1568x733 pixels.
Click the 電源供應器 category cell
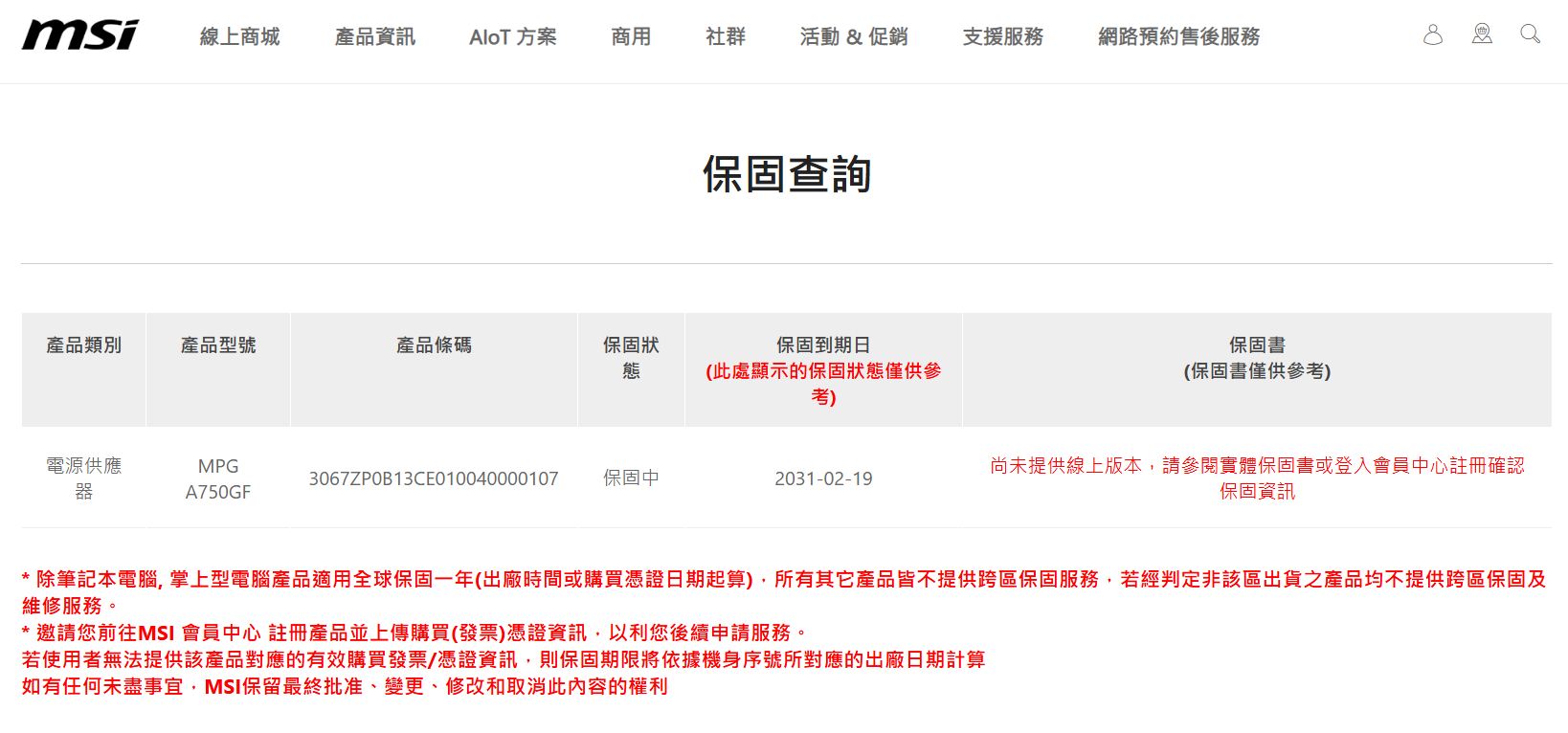click(x=84, y=478)
